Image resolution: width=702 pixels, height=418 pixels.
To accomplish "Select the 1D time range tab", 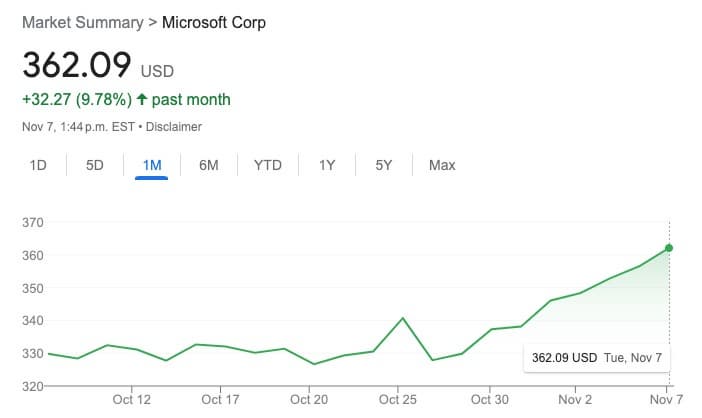I will click(x=38, y=165).
